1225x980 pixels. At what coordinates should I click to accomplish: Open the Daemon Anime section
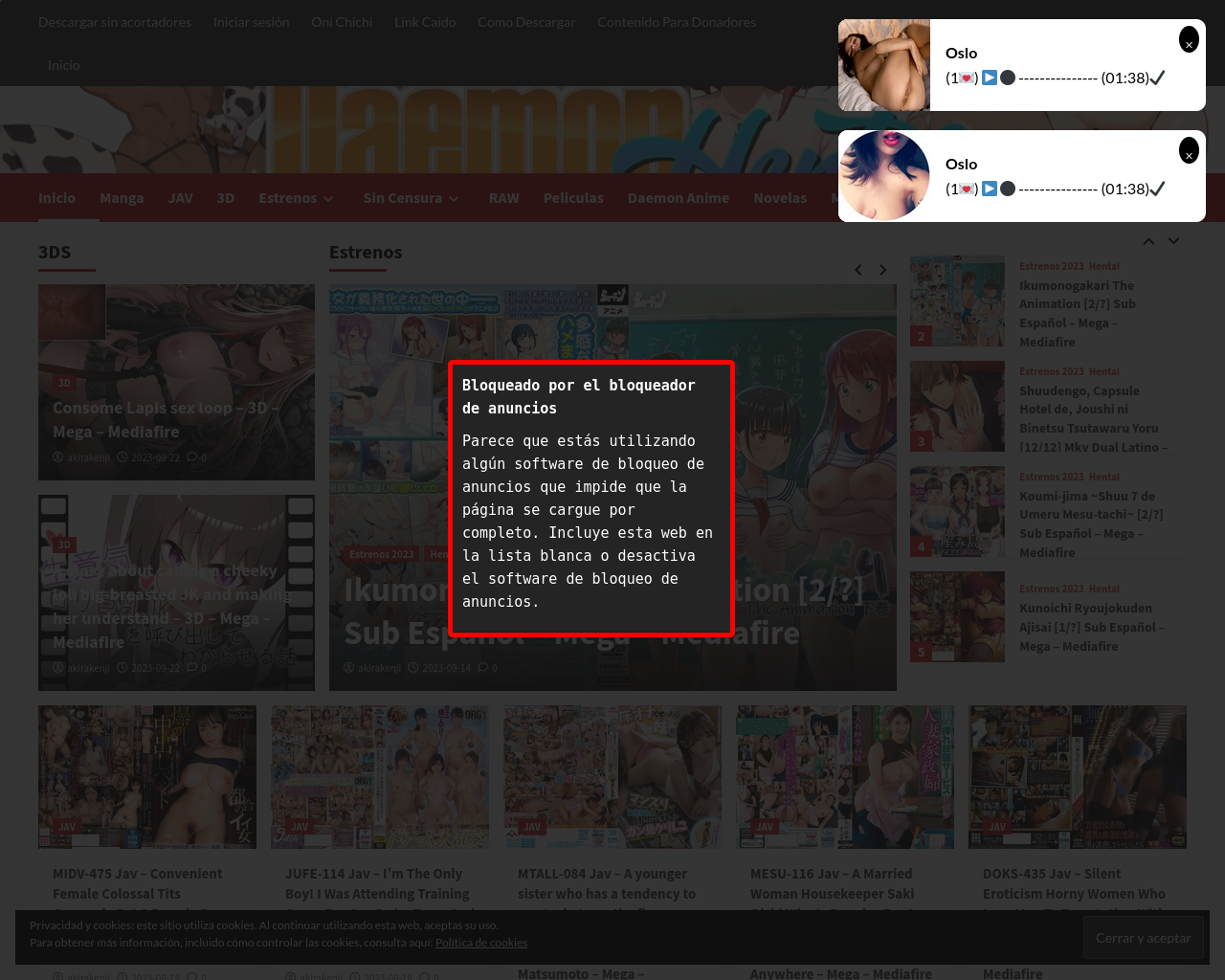click(678, 198)
